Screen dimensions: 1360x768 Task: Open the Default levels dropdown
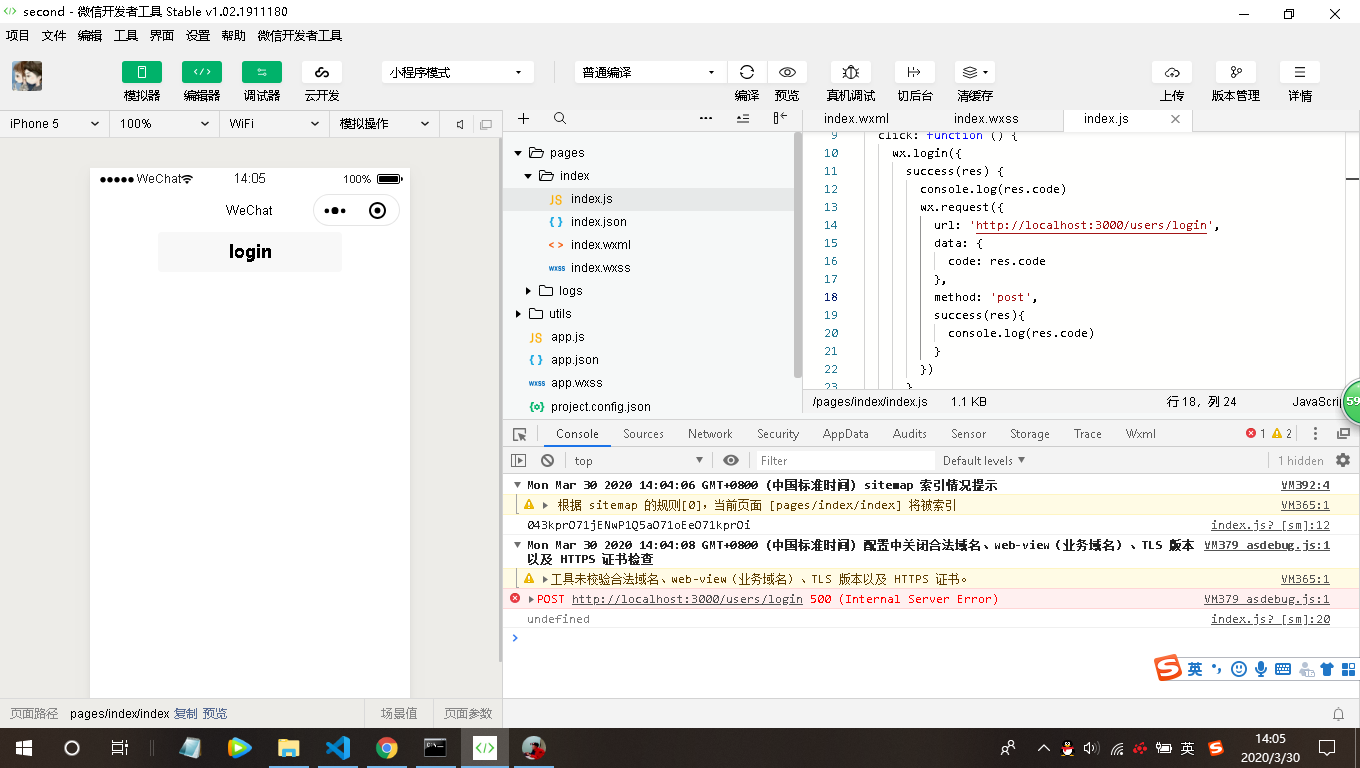pyautogui.click(x=984, y=461)
